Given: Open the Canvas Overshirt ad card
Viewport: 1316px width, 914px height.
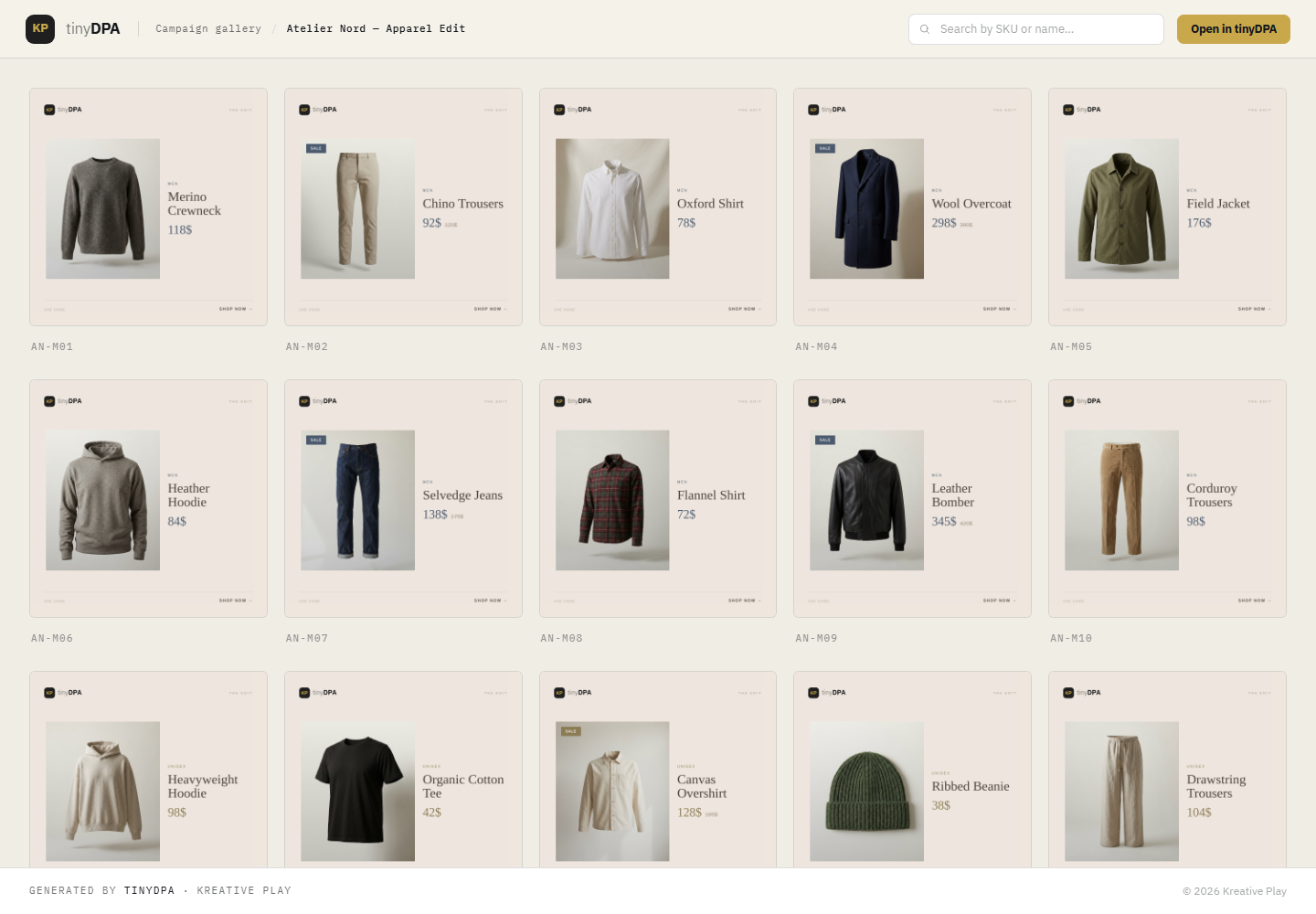Looking at the screenshot, I should 658,770.
